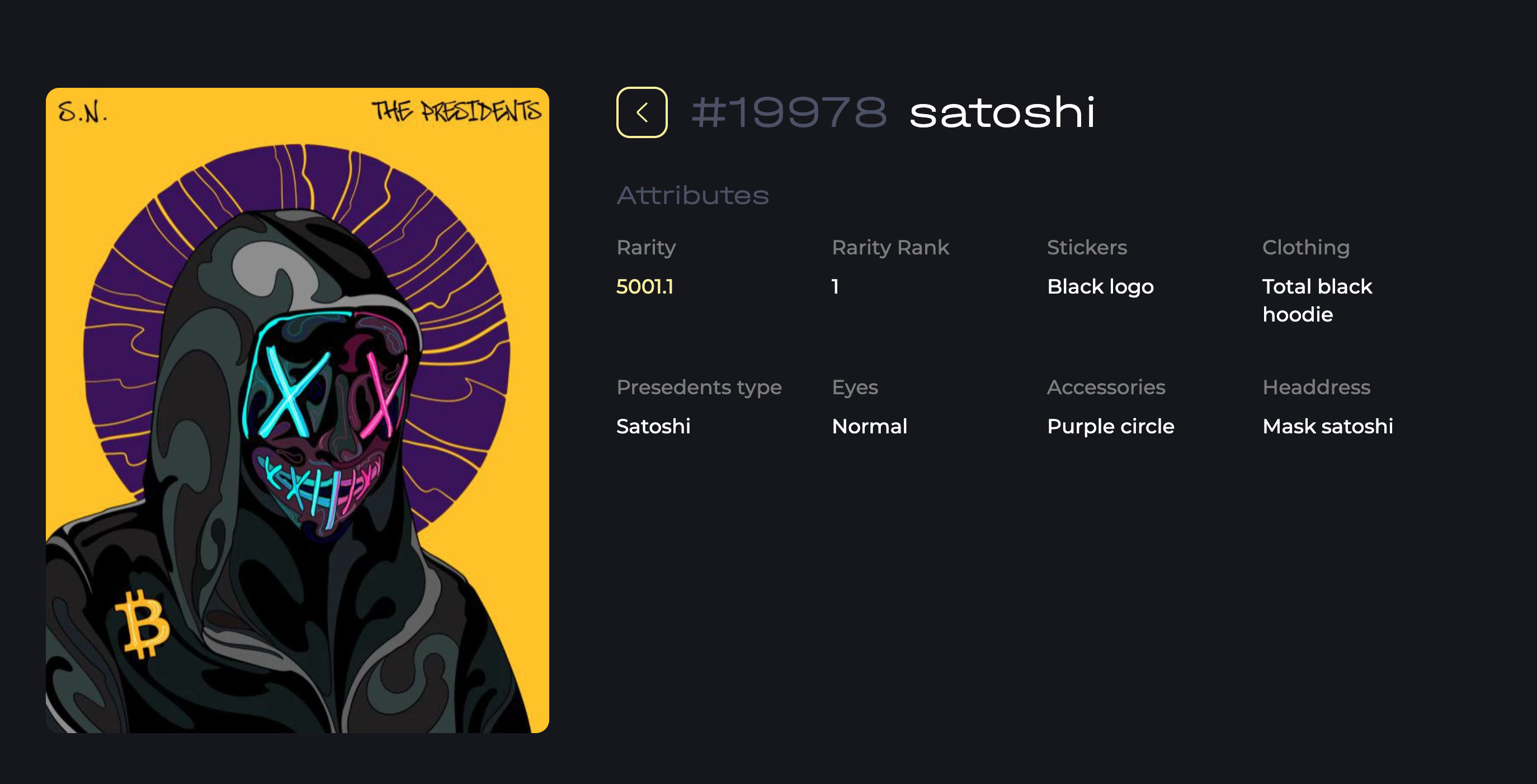Select the Purple circle accessory value

click(1110, 426)
